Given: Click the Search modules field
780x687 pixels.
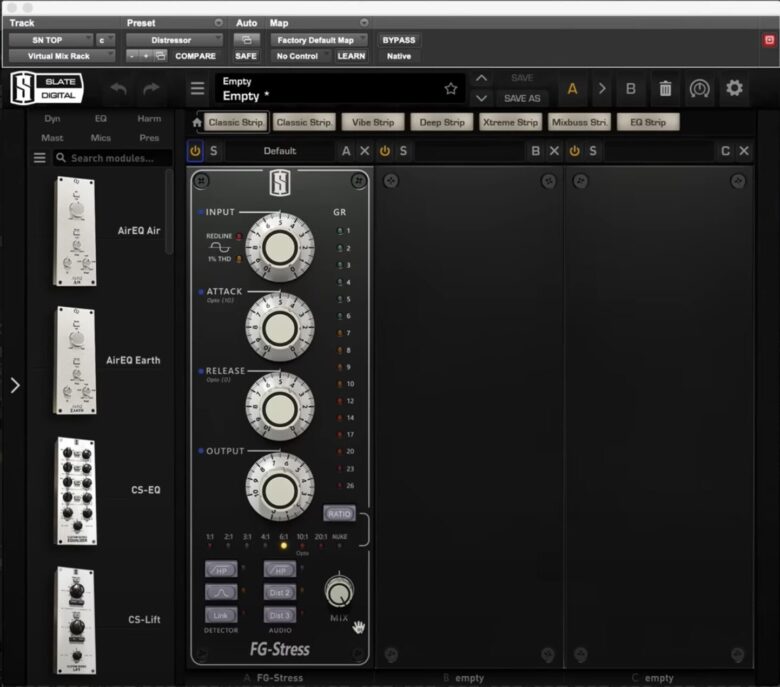Looking at the screenshot, I should click(113, 158).
